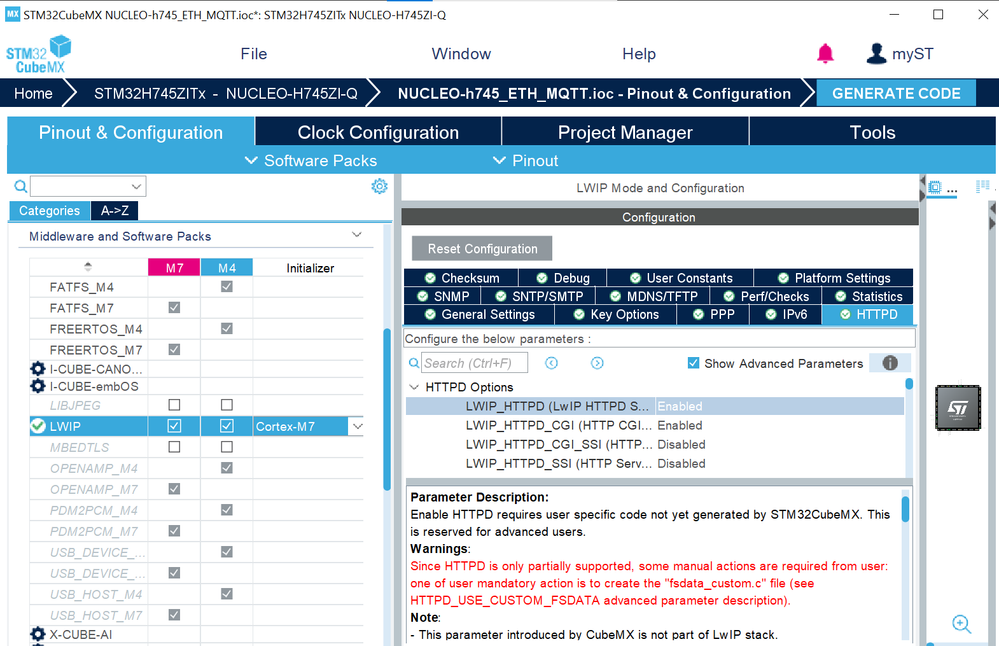The height and width of the screenshot is (646, 999).
Task: Toggle LIBJPEG M4 checkbox
Action: [x=226, y=405]
